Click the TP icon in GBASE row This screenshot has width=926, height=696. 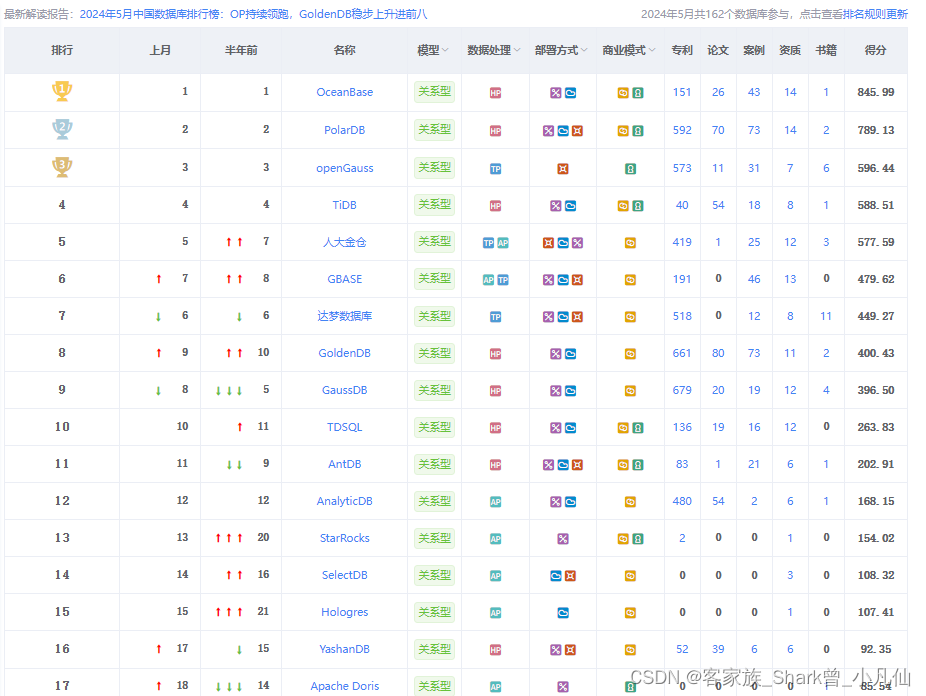[503, 280]
